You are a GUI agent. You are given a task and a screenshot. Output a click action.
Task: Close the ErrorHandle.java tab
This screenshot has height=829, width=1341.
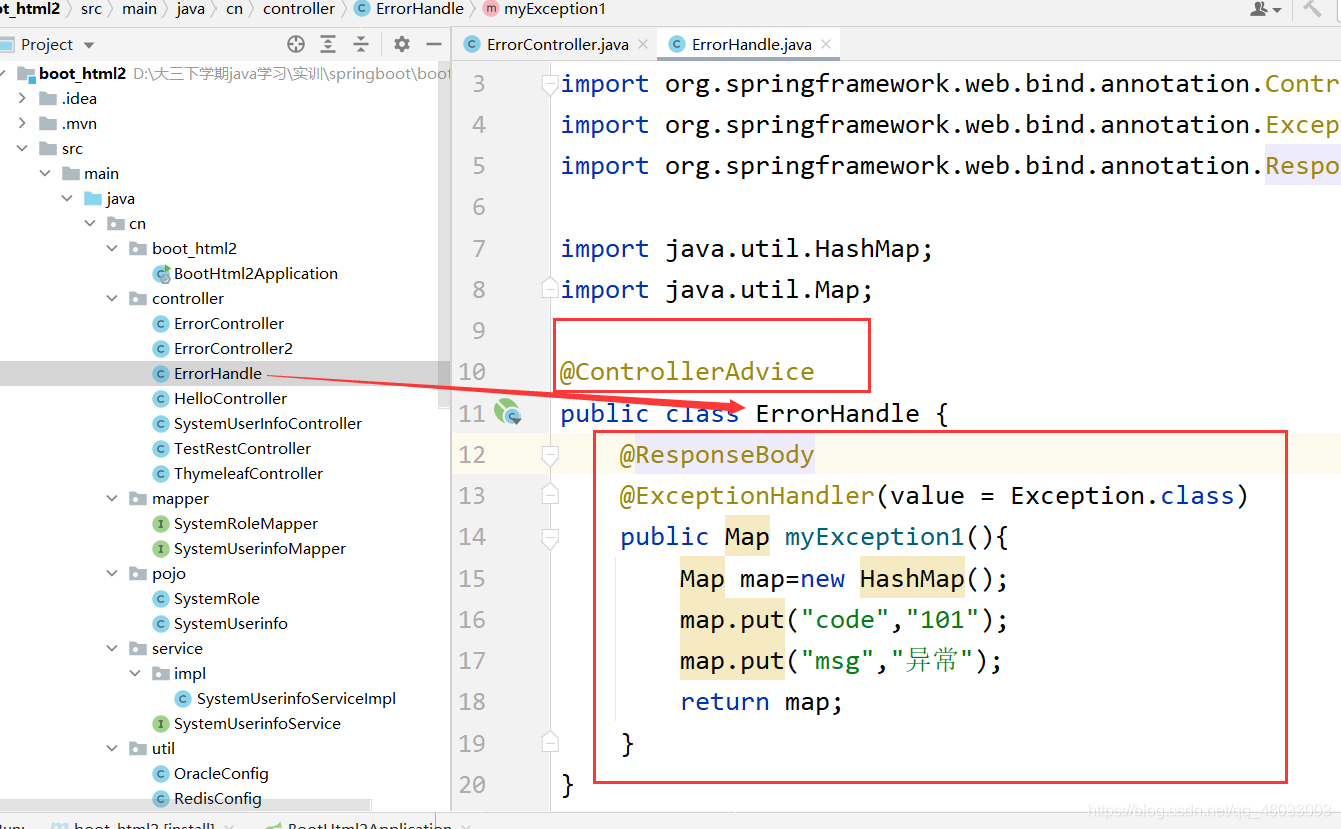pos(826,44)
